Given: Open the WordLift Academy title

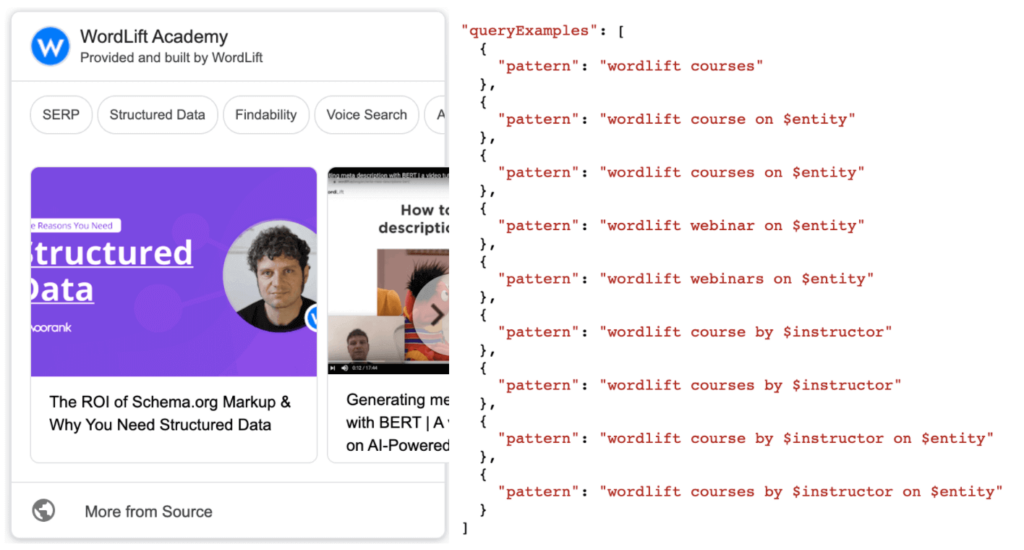Looking at the screenshot, I should 154,37.
